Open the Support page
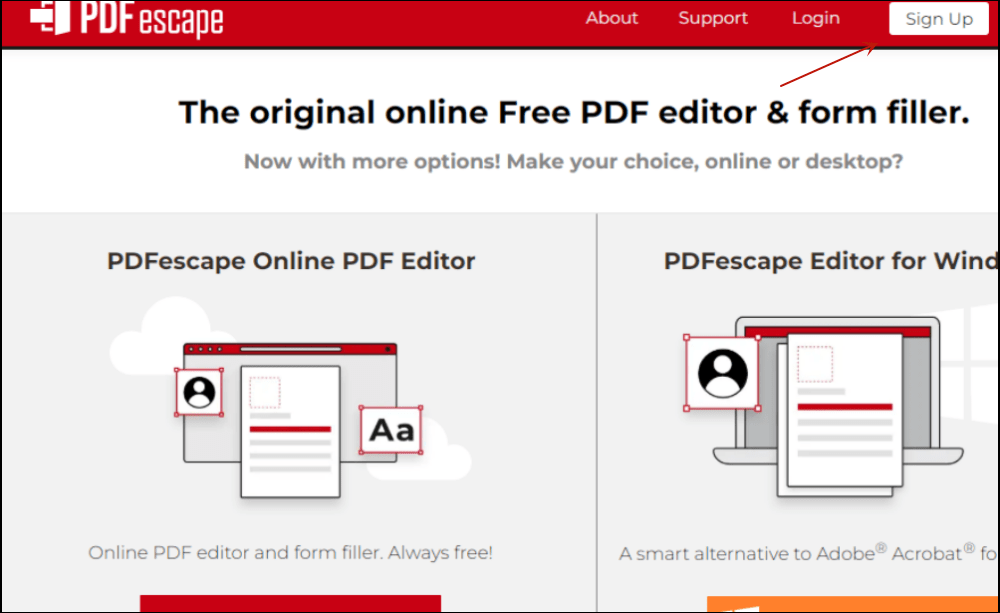The image size is (1000, 613). 713,18
